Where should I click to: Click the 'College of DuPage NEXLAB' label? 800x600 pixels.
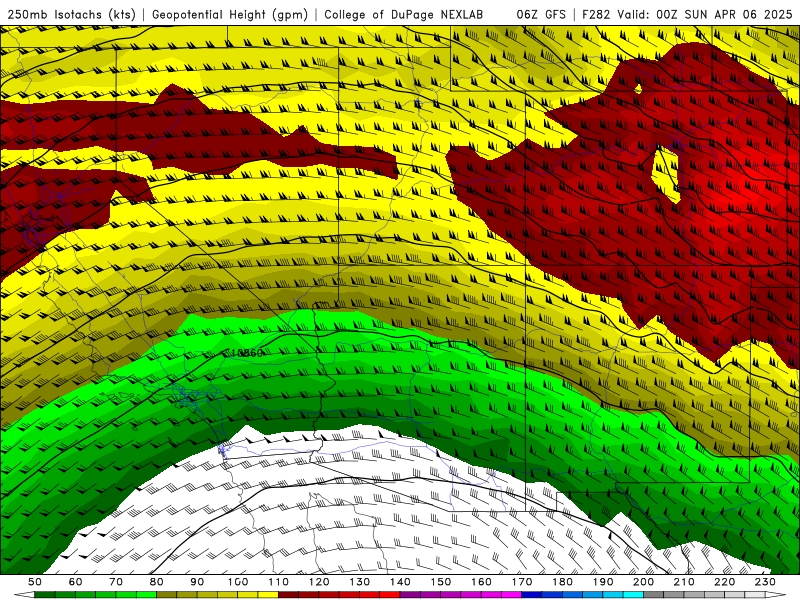(404, 15)
